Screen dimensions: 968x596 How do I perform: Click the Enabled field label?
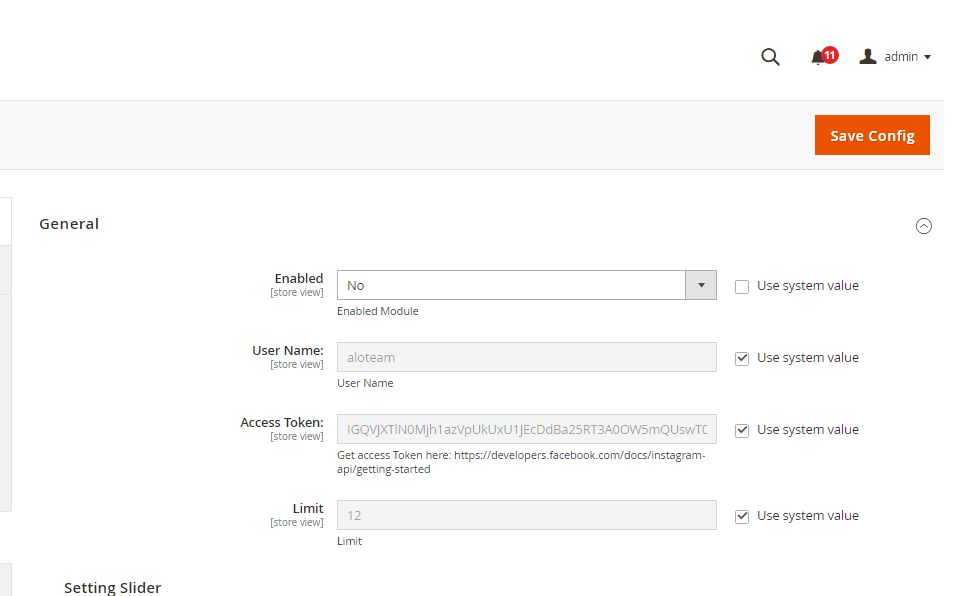point(299,278)
